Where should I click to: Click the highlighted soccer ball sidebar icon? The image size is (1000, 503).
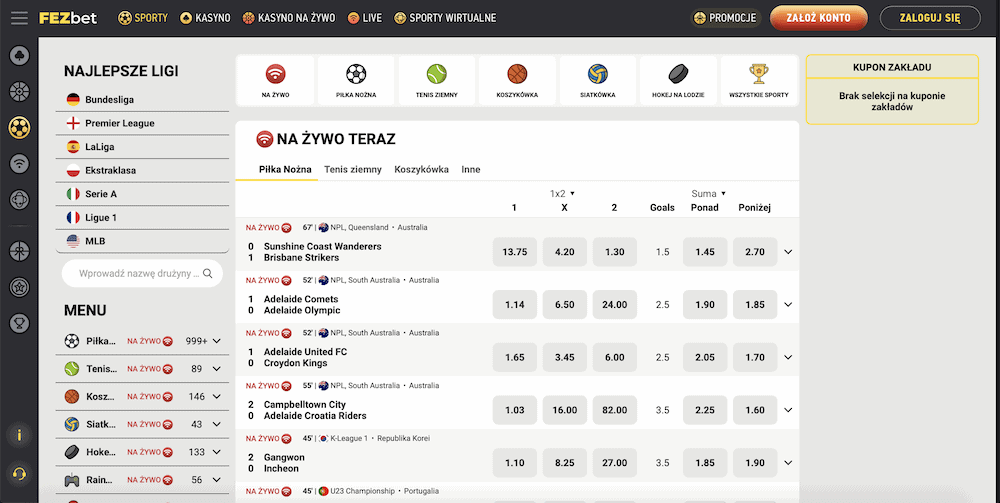[x=19, y=127]
